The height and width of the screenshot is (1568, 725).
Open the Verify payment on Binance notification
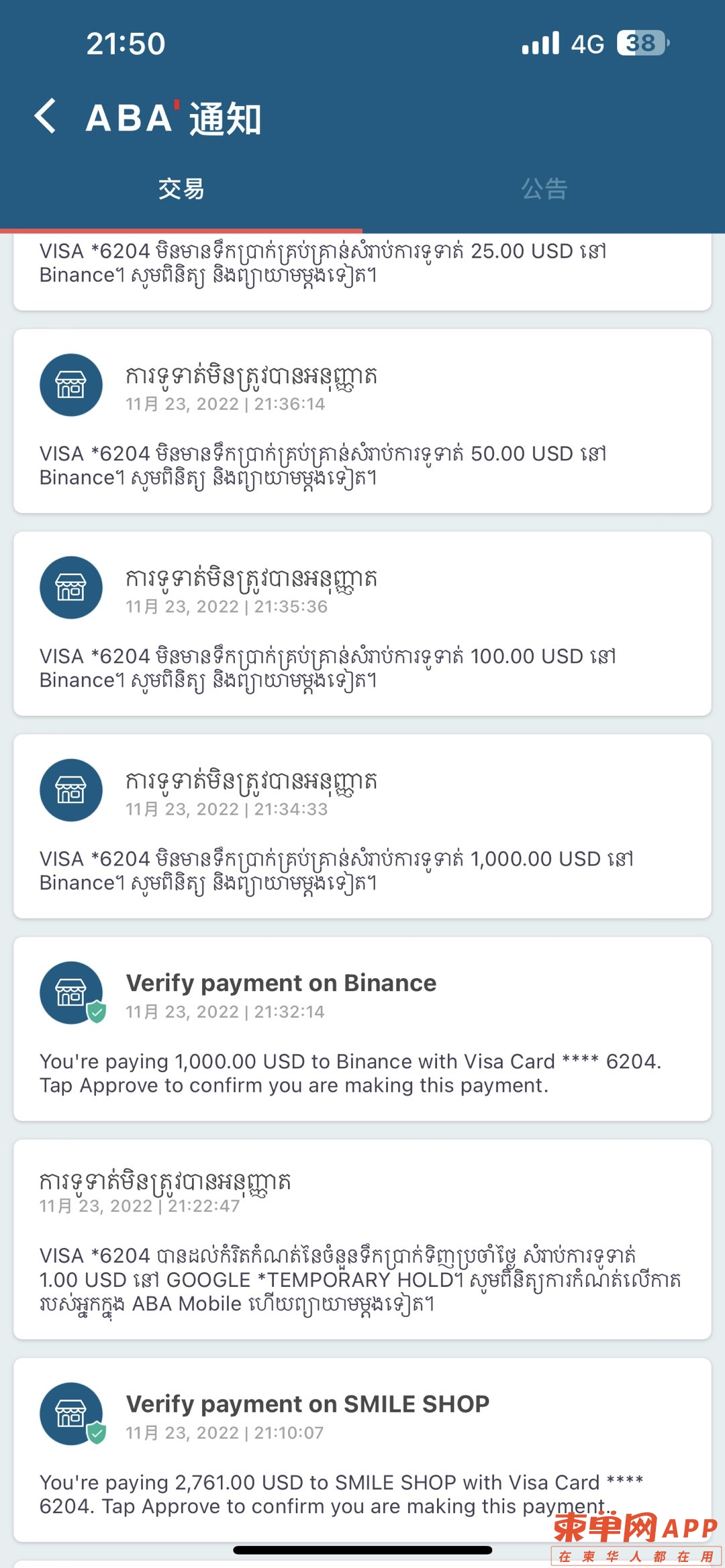362,1029
